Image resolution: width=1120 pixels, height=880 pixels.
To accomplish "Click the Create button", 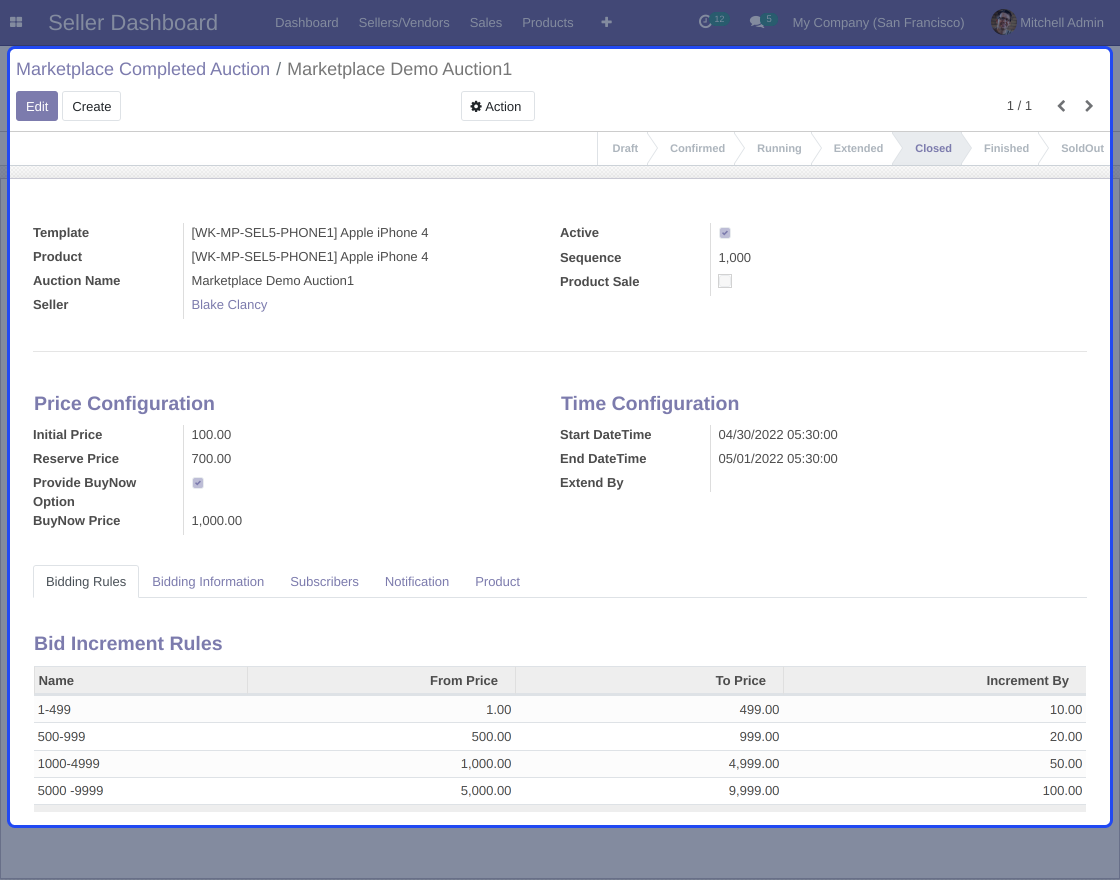I will [91, 106].
